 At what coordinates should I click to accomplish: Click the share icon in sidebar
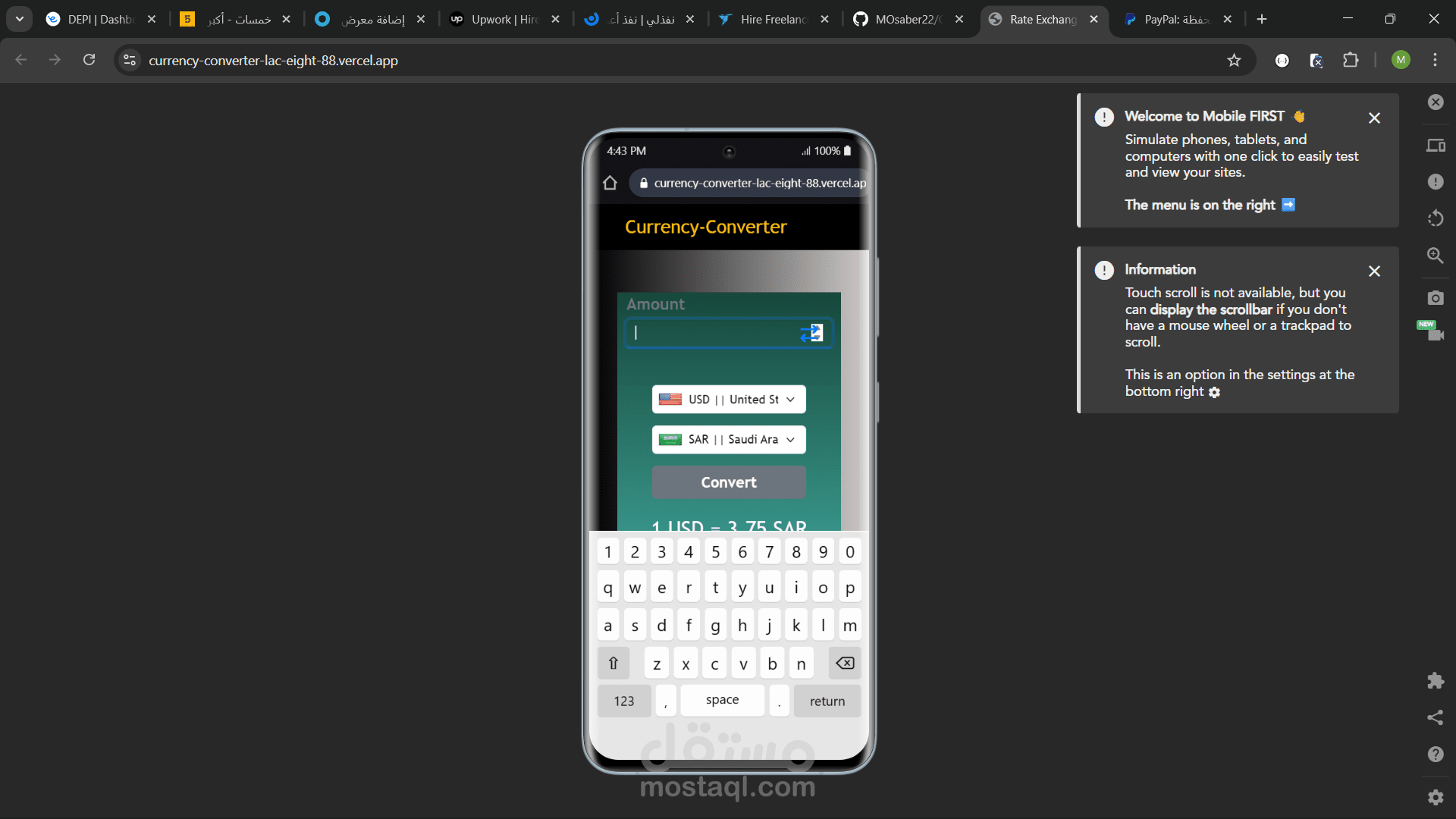point(1435,717)
